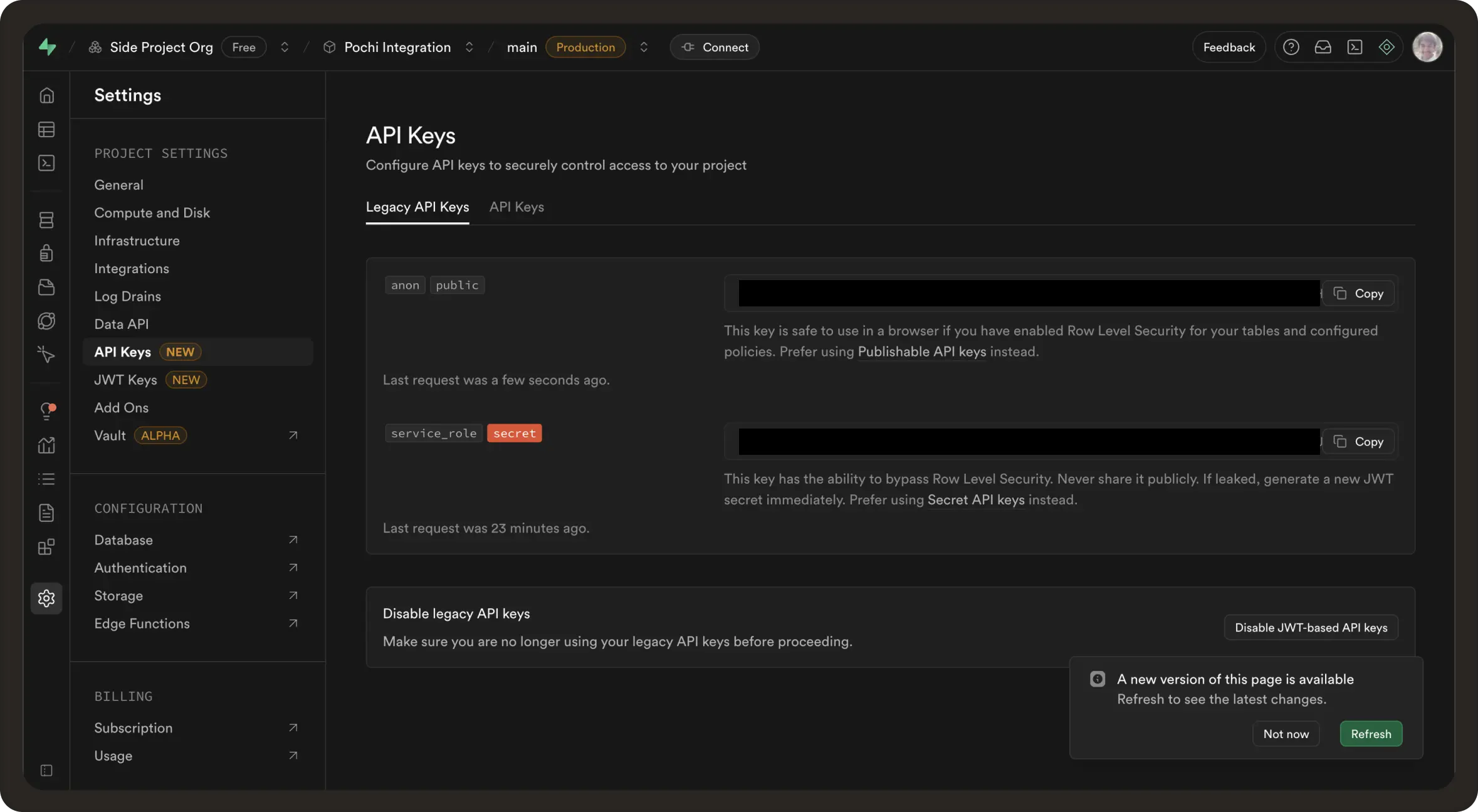The width and height of the screenshot is (1478, 812).
Task: Open Advisors lightbulb icon in sidebar
Action: pyautogui.click(x=46, y=411)
